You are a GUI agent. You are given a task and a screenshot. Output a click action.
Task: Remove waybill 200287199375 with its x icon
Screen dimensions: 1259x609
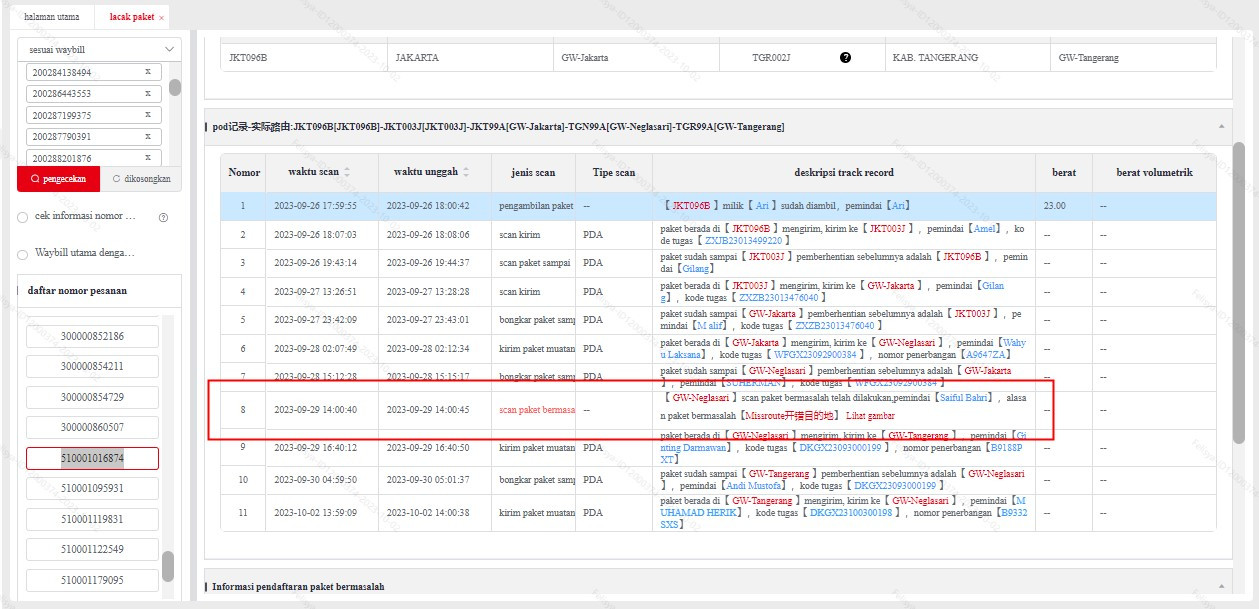pyautogui.click(x=147, y=115)
